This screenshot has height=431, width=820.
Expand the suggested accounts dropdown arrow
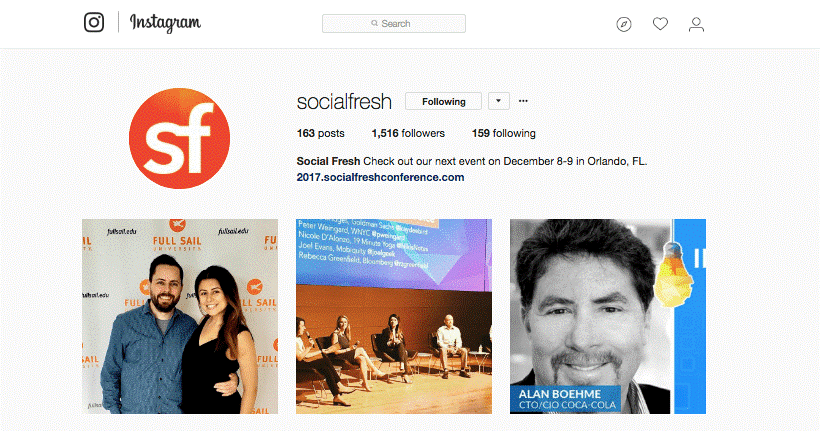[x=499, y=101]
